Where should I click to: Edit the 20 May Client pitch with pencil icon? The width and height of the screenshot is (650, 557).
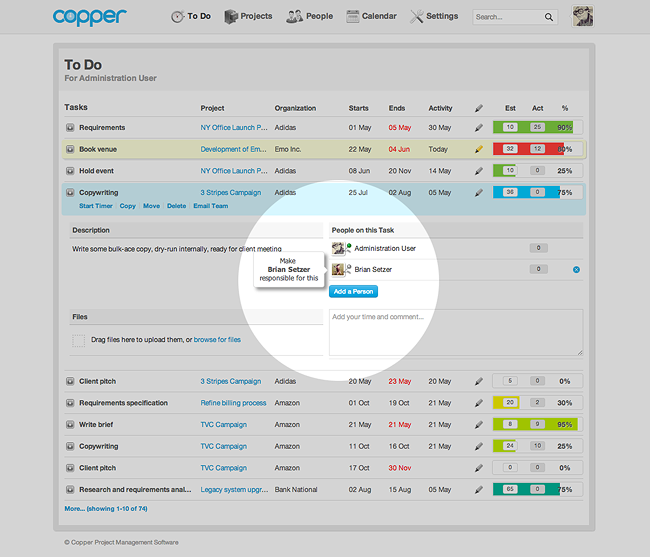pyautogui.click(x=479, y=381)
